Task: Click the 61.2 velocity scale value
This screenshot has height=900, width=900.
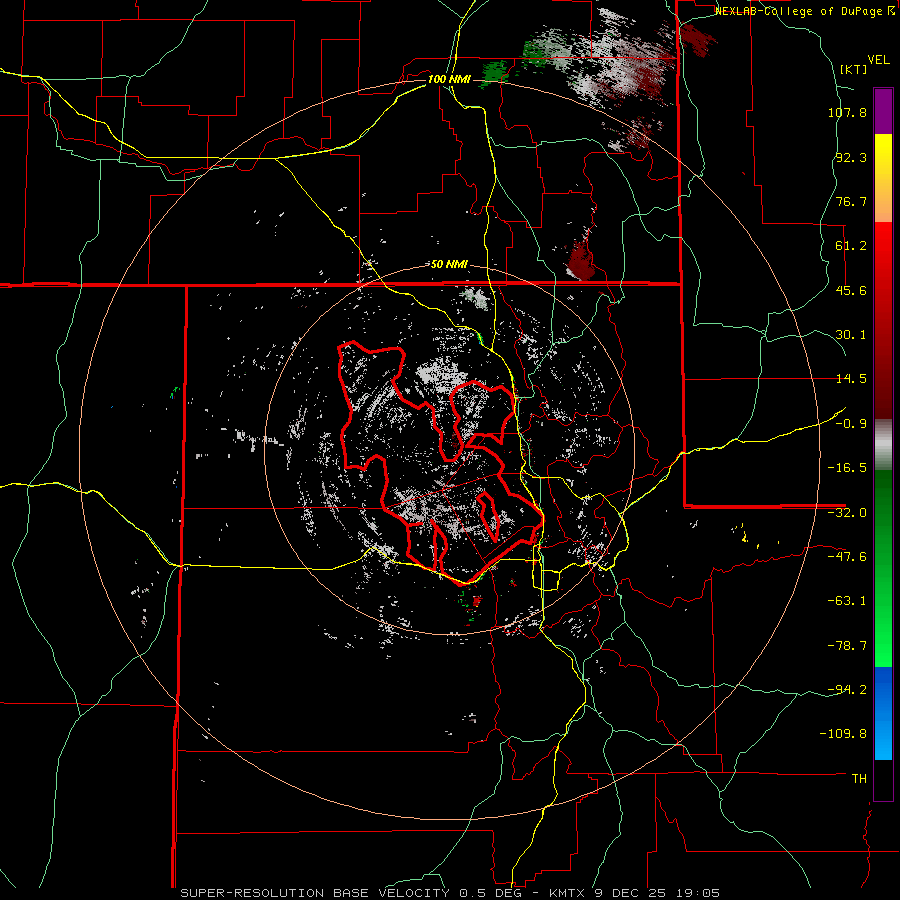Action: pyautogui.click(x=851, y=246)
